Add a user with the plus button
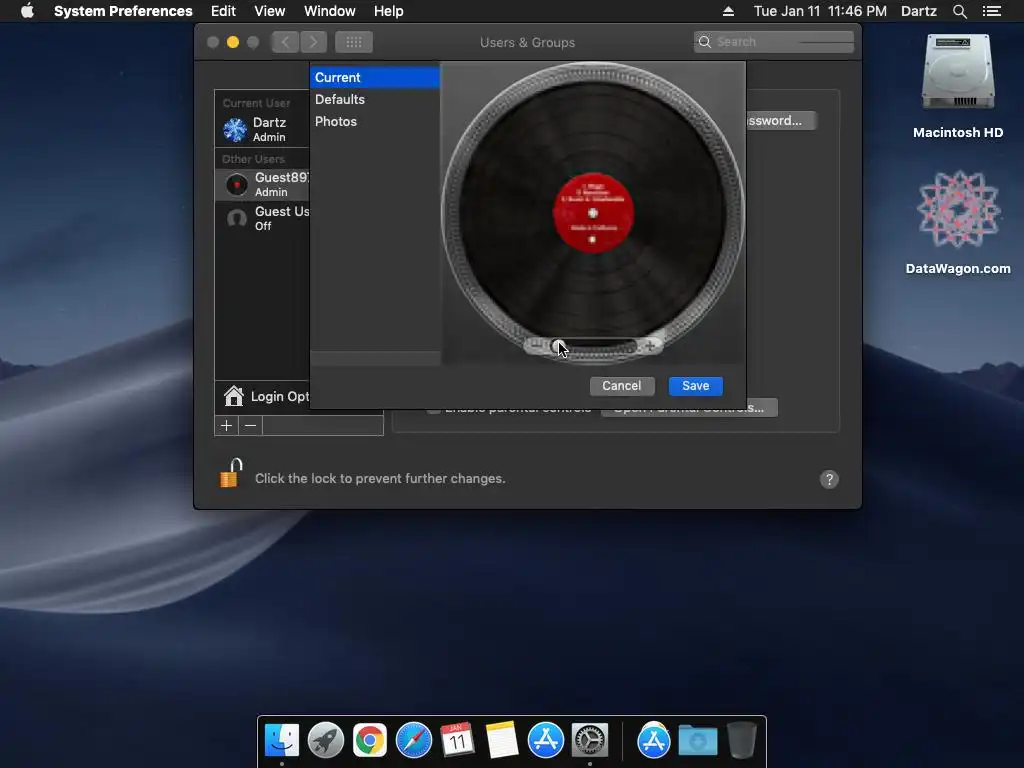Screen dimensions: 1024x768 point(227,426)
